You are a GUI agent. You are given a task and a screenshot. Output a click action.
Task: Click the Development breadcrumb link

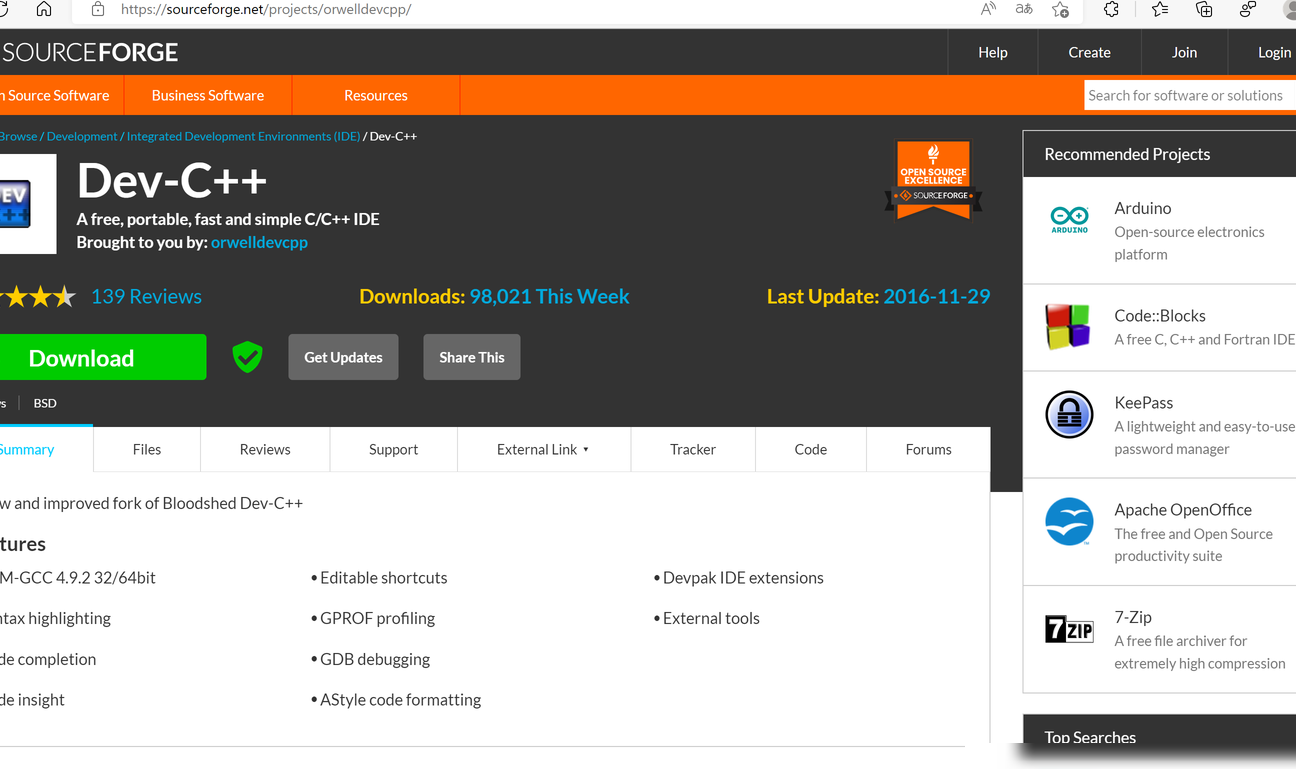[82, 136]
